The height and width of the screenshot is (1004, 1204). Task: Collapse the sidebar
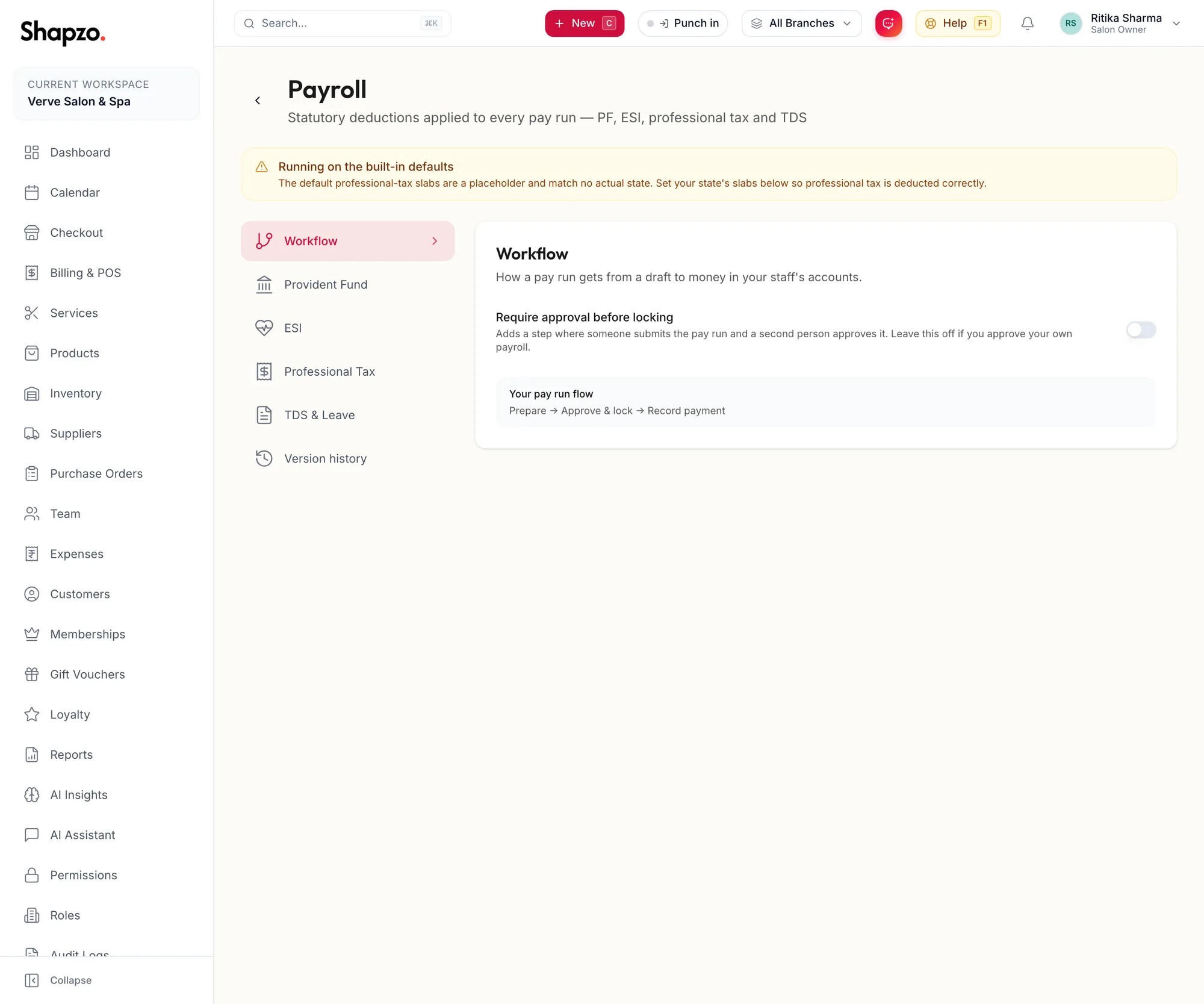[58, 981]
